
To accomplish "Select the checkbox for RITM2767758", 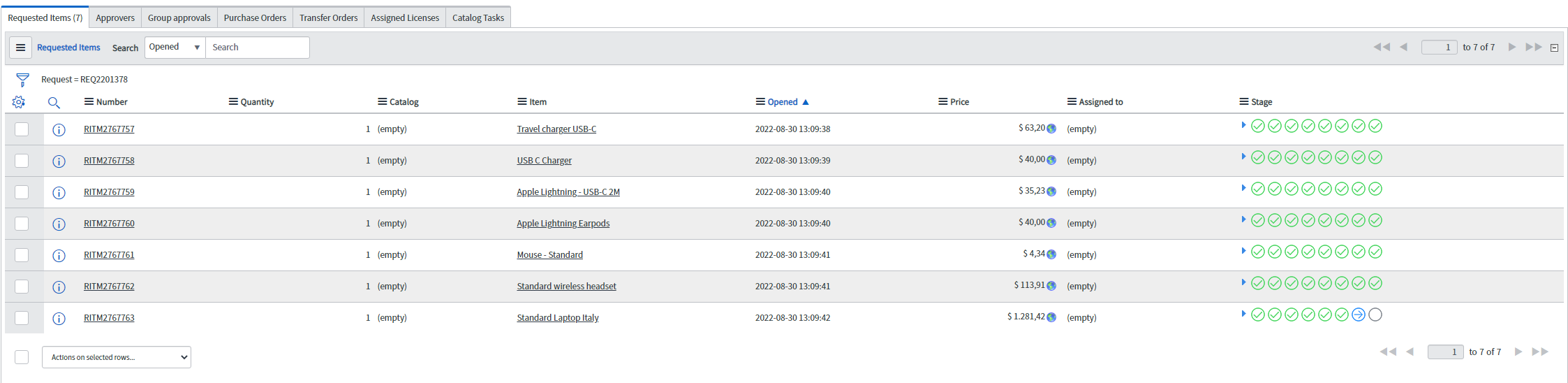I will (x=22, y=161).
